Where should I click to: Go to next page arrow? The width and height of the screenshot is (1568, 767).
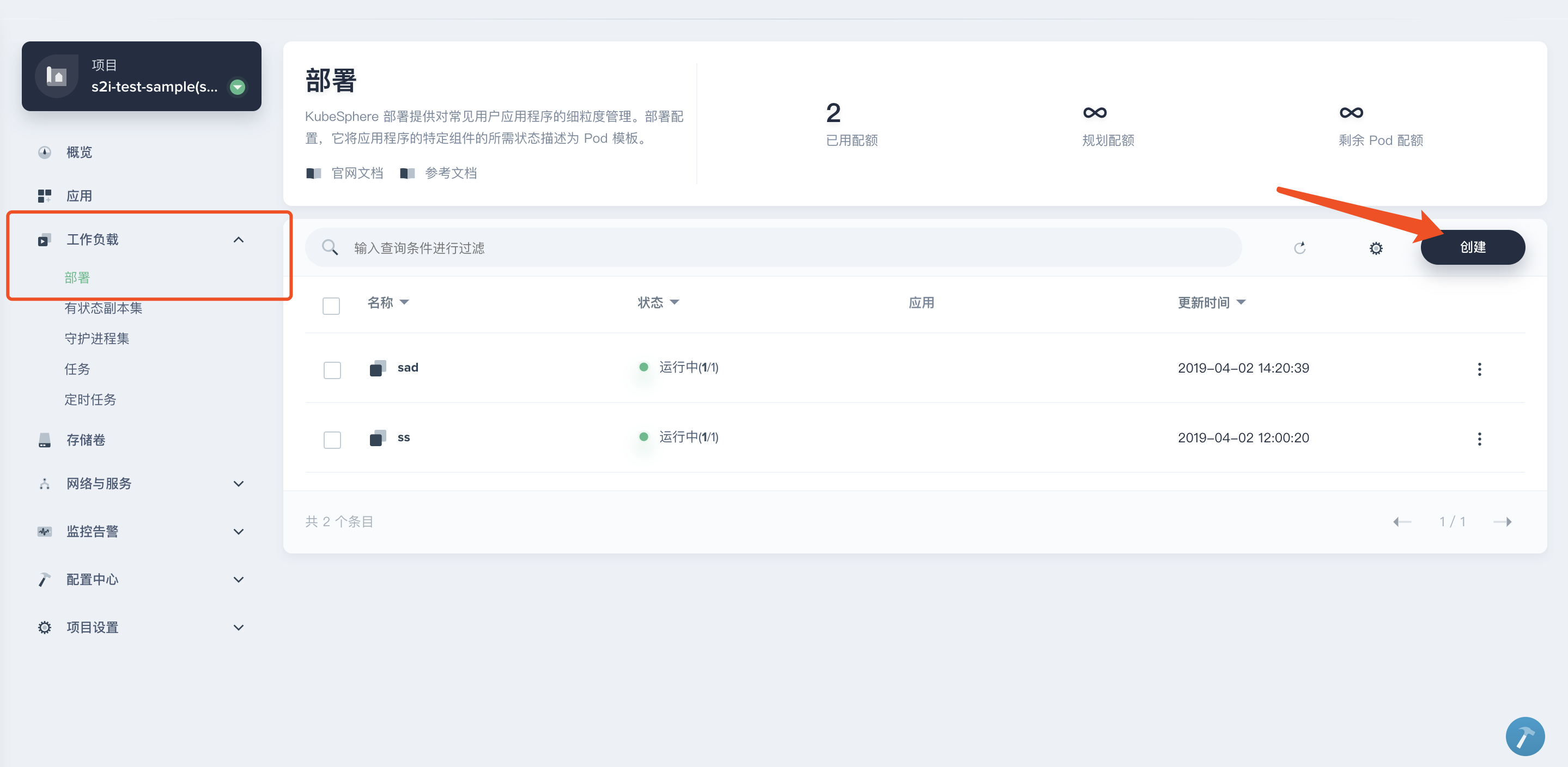tap(1502, 522)
